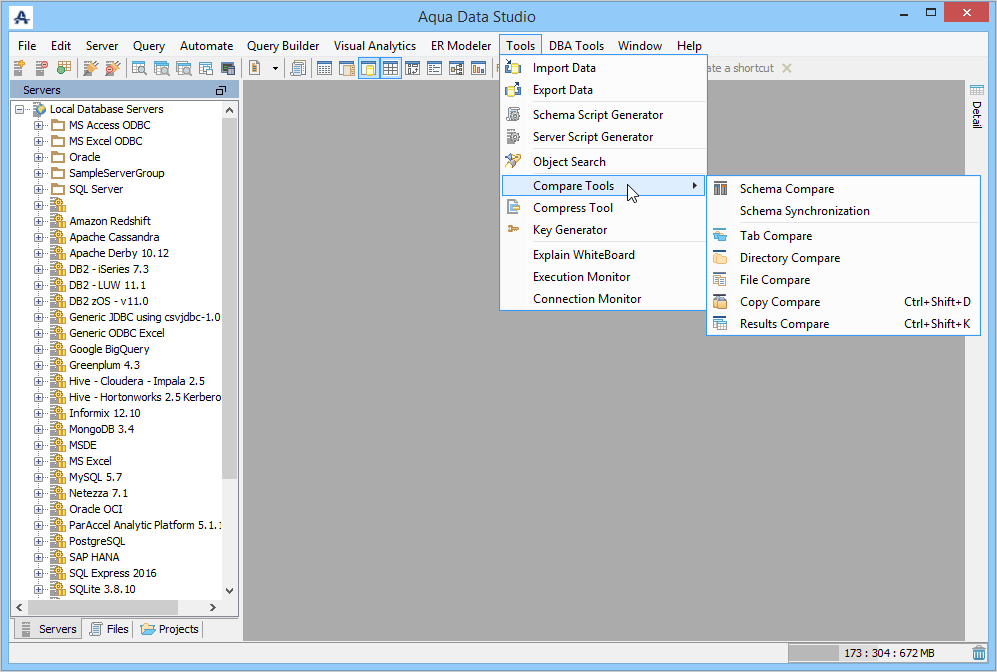Click the Object Search icon

coord(513,161)
